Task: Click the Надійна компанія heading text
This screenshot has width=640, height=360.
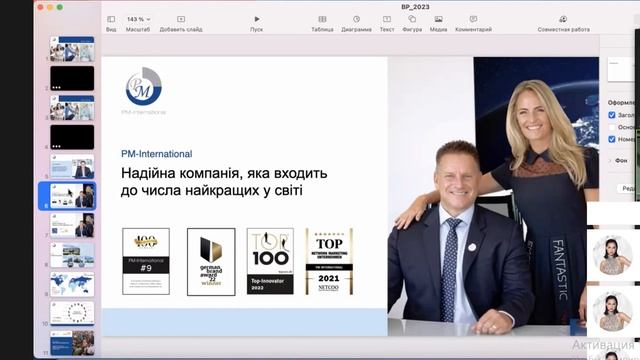Action: pos(224,182)
